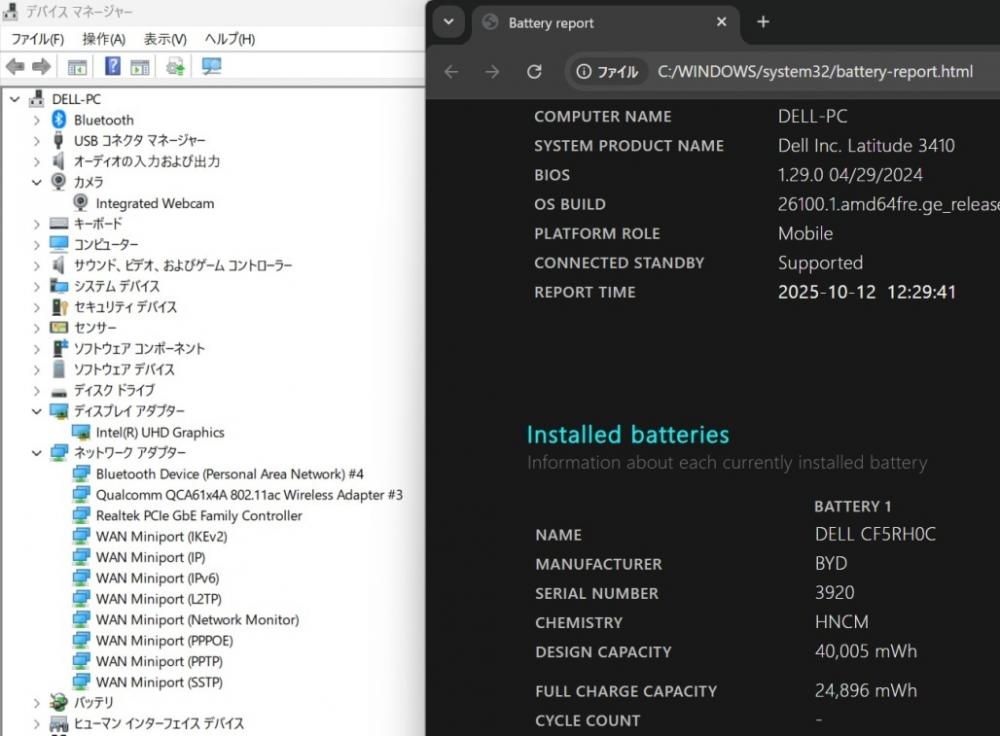Click the browser back arrow
1000x736 pixels.
(x=451, y=72)
